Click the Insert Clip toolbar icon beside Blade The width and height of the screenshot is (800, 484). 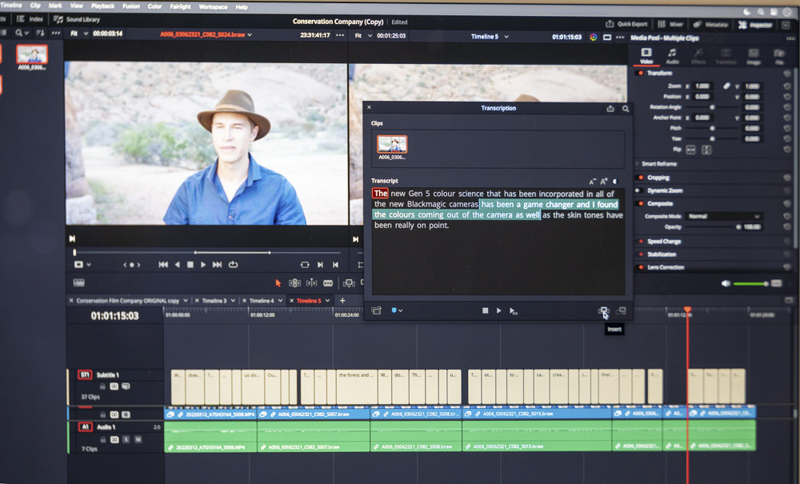point(349,283)
